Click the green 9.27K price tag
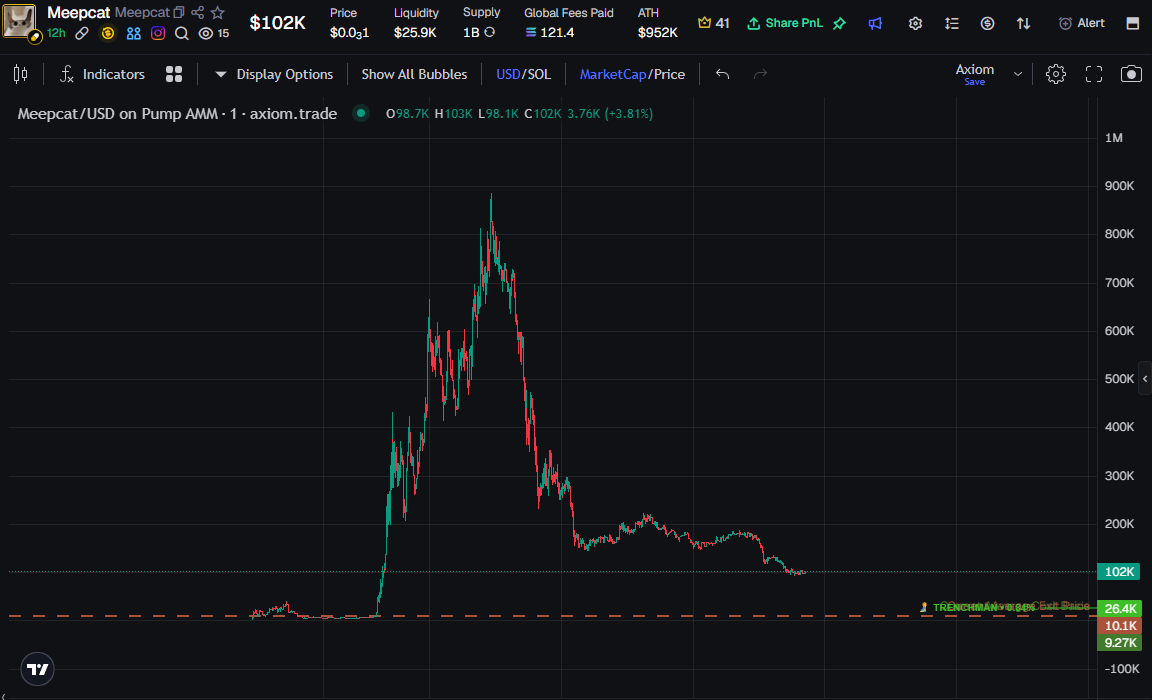 click(1119, 643)
